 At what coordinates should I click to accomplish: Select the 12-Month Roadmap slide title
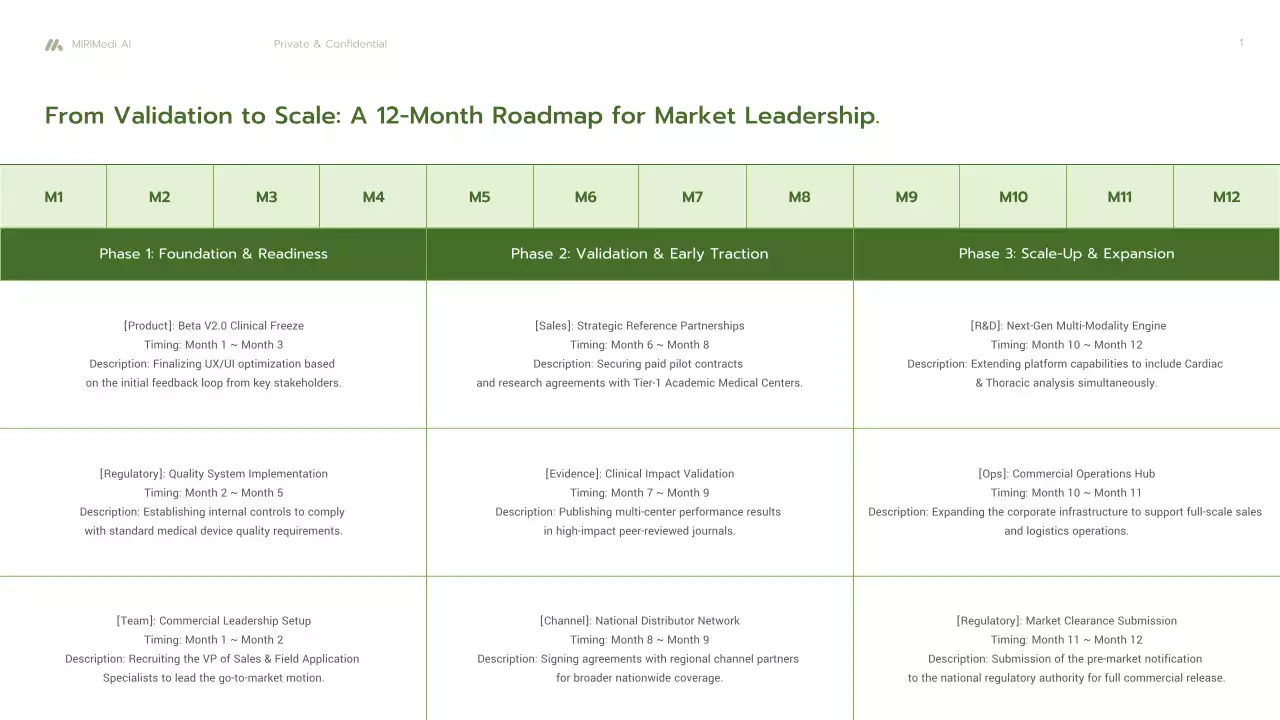462,116
